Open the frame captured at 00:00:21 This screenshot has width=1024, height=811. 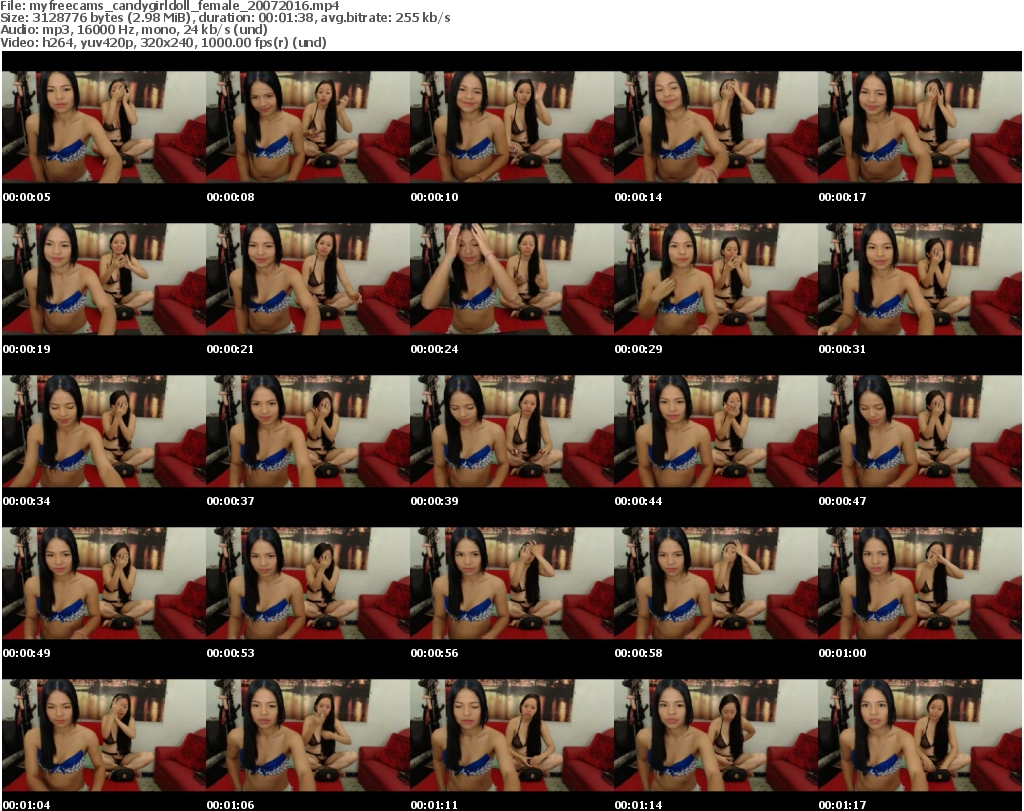coord(308,279)
